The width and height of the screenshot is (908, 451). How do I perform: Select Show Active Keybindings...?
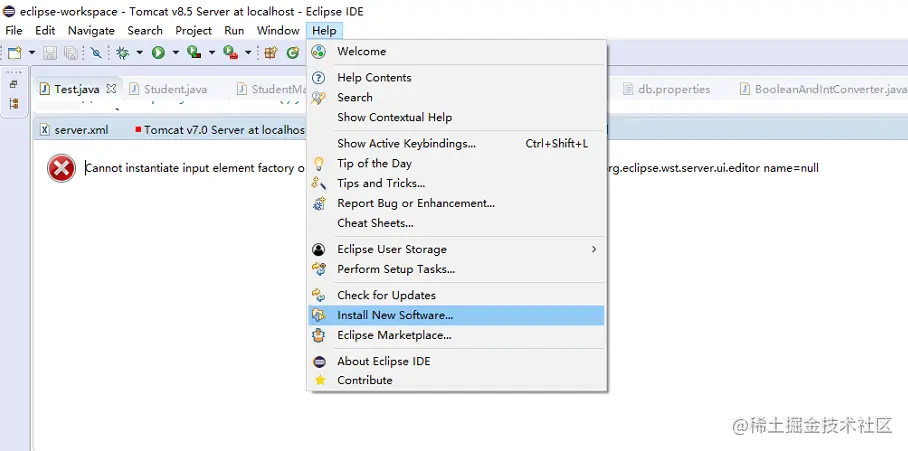[456, 144]
